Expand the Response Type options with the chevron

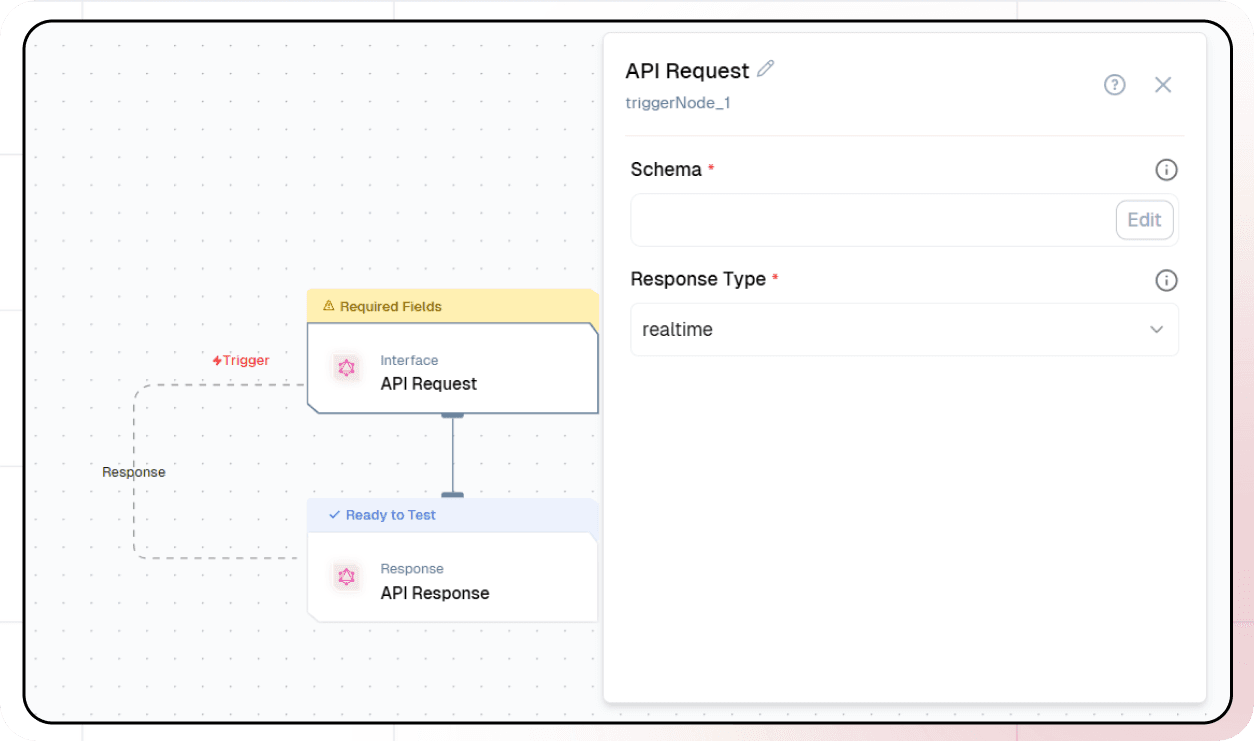(1156, 329)
